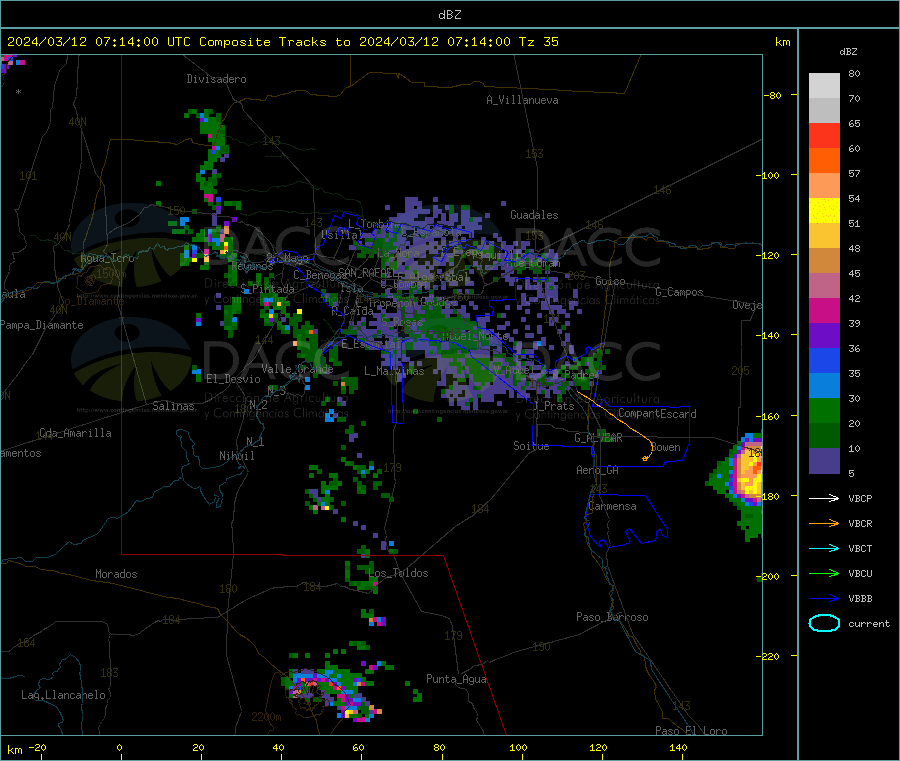Screen dimensions: 900x761
Task: Click the '-160' km y-axis tick
Action: click(x=769, y=416)
